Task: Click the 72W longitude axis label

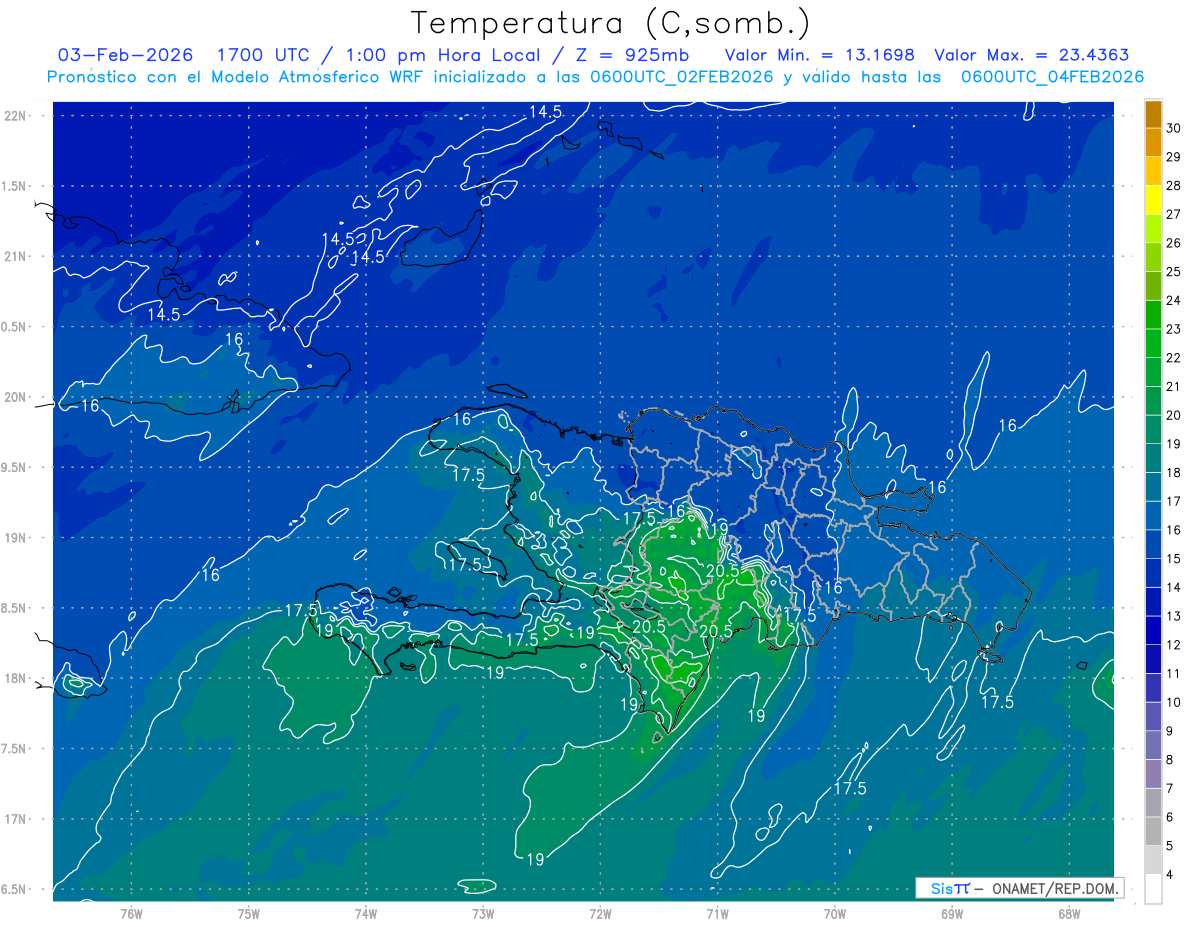Action: coord(600,913)
